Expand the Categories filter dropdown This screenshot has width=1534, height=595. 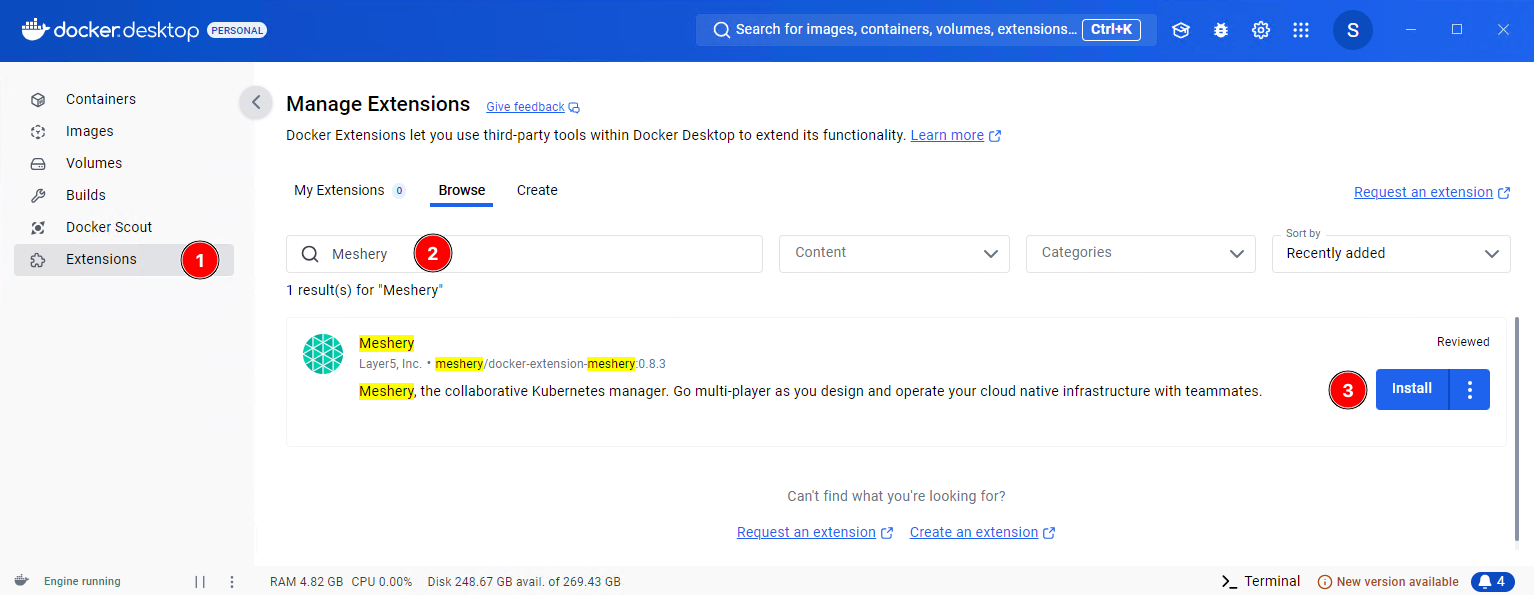point(1140,254)
